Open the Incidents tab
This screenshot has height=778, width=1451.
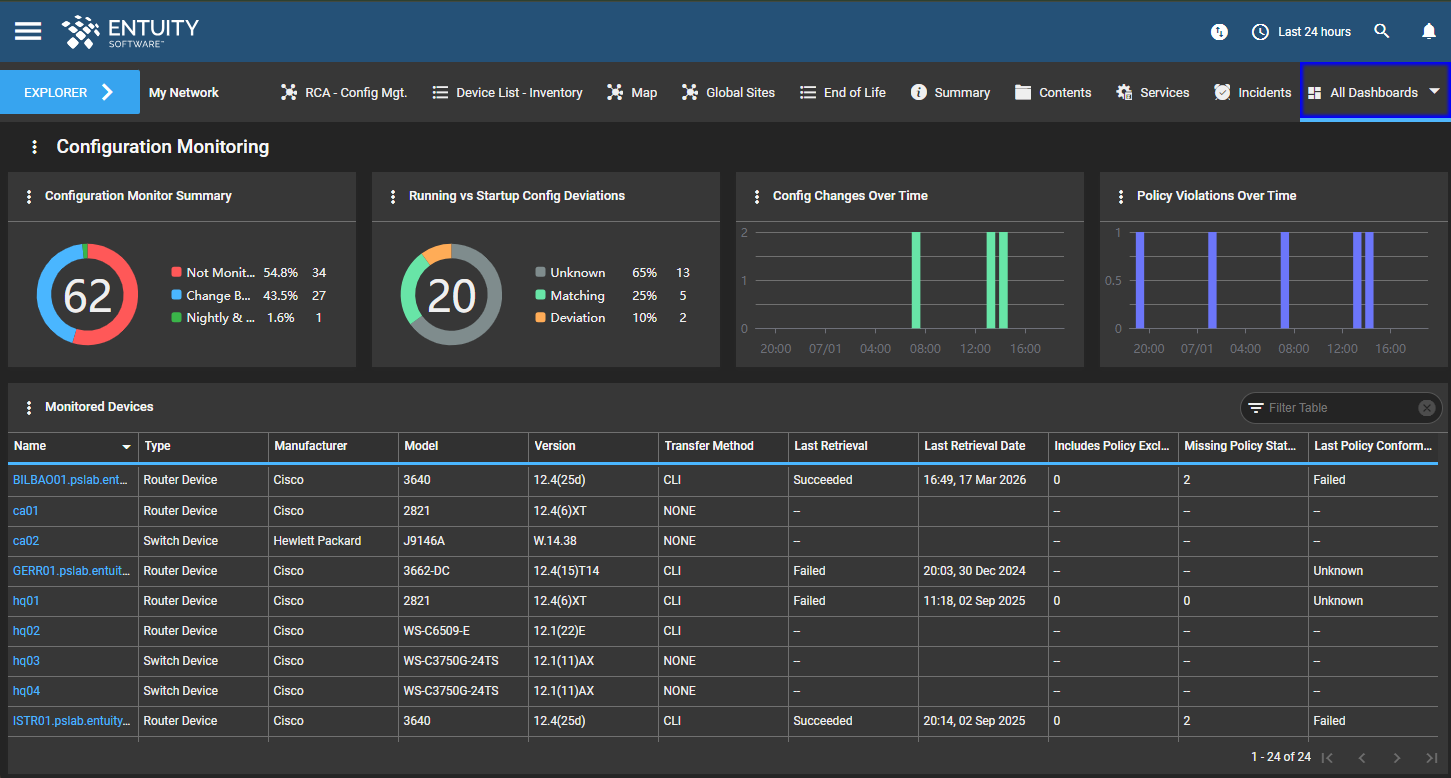[x=1252, y=92]
